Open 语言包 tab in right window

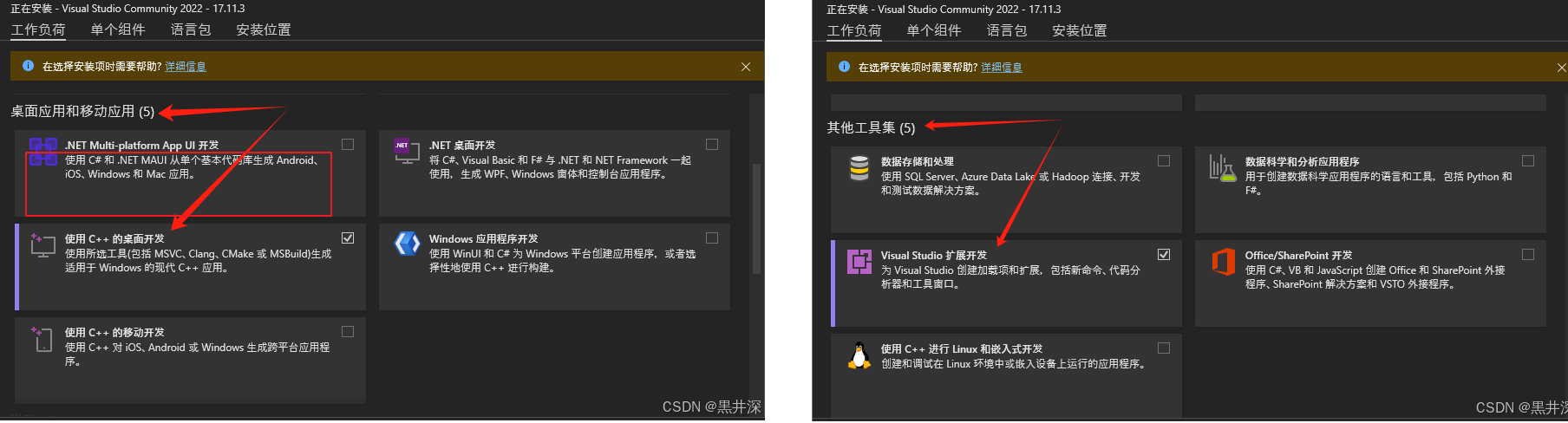(1007, 30)
